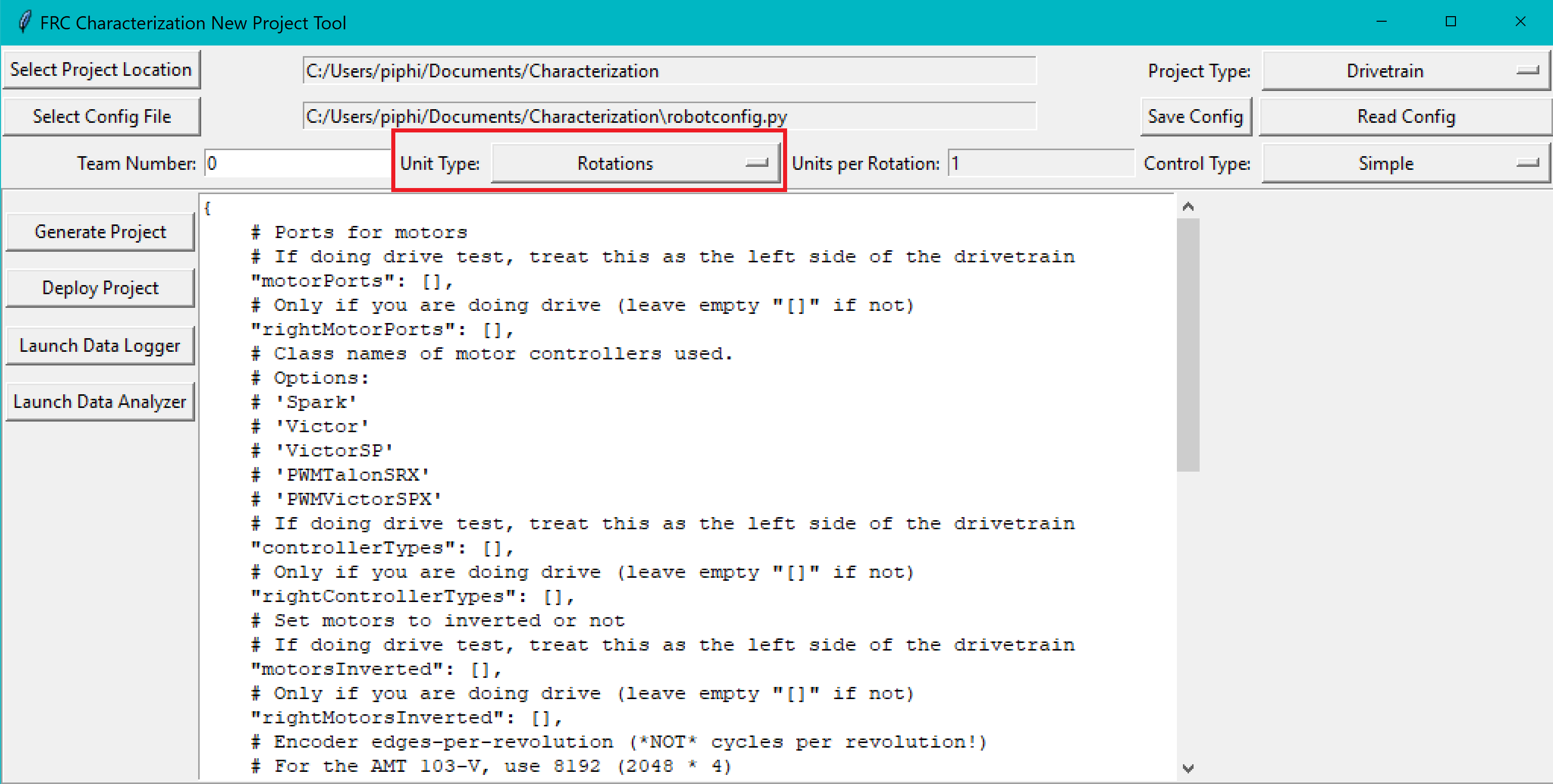Click the "rightControllerTypes": [], line
The width and height of the screenshot is (1553, 784).
(413, 596)
